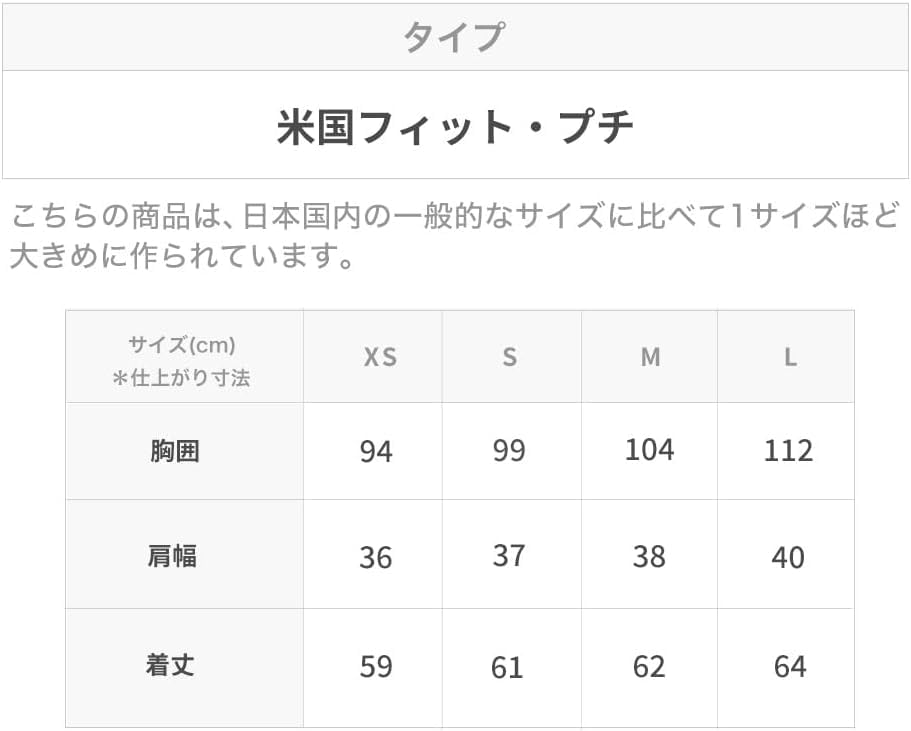The width and height of the screenshot is (911, 731).
Task: Click the L size column header
Action: point(790,357)
